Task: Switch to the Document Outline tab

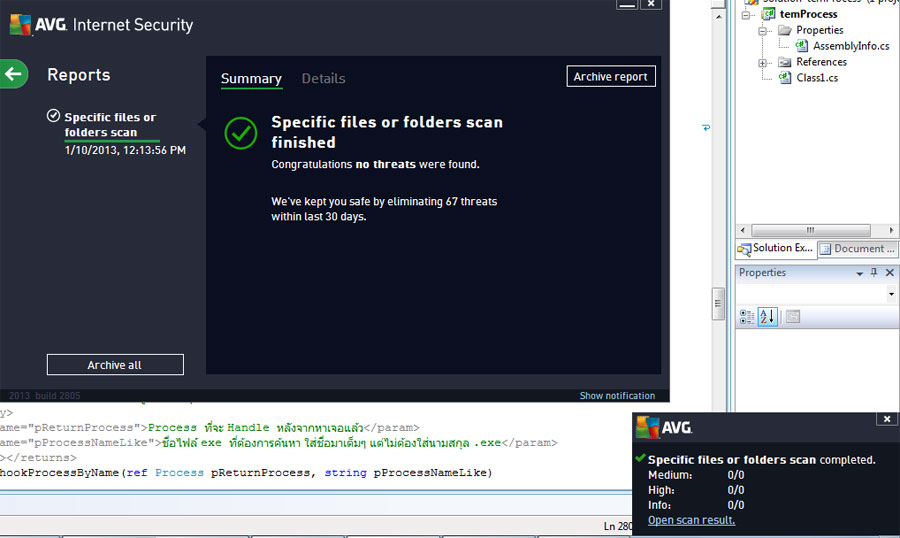Action: pos(858,249)
